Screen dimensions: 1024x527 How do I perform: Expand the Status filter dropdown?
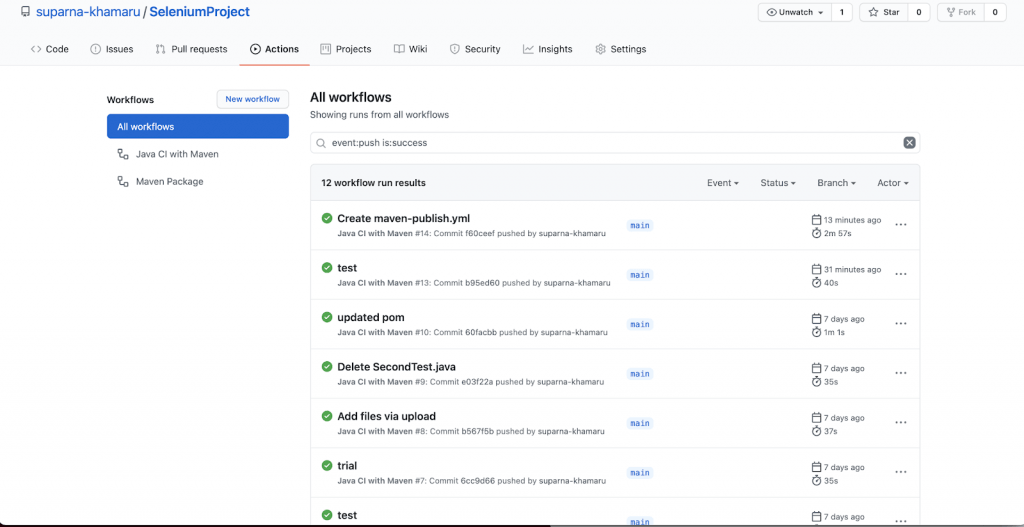[x=777, y=183]
